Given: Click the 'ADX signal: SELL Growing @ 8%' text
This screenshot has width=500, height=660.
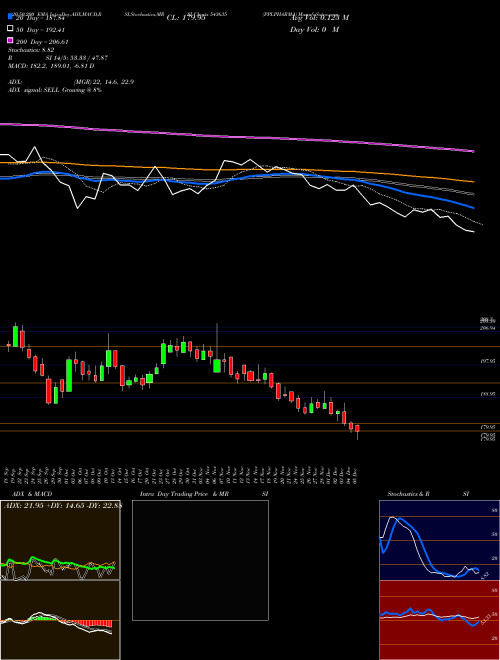Looking at the screenshot, I should pos(55,90).
